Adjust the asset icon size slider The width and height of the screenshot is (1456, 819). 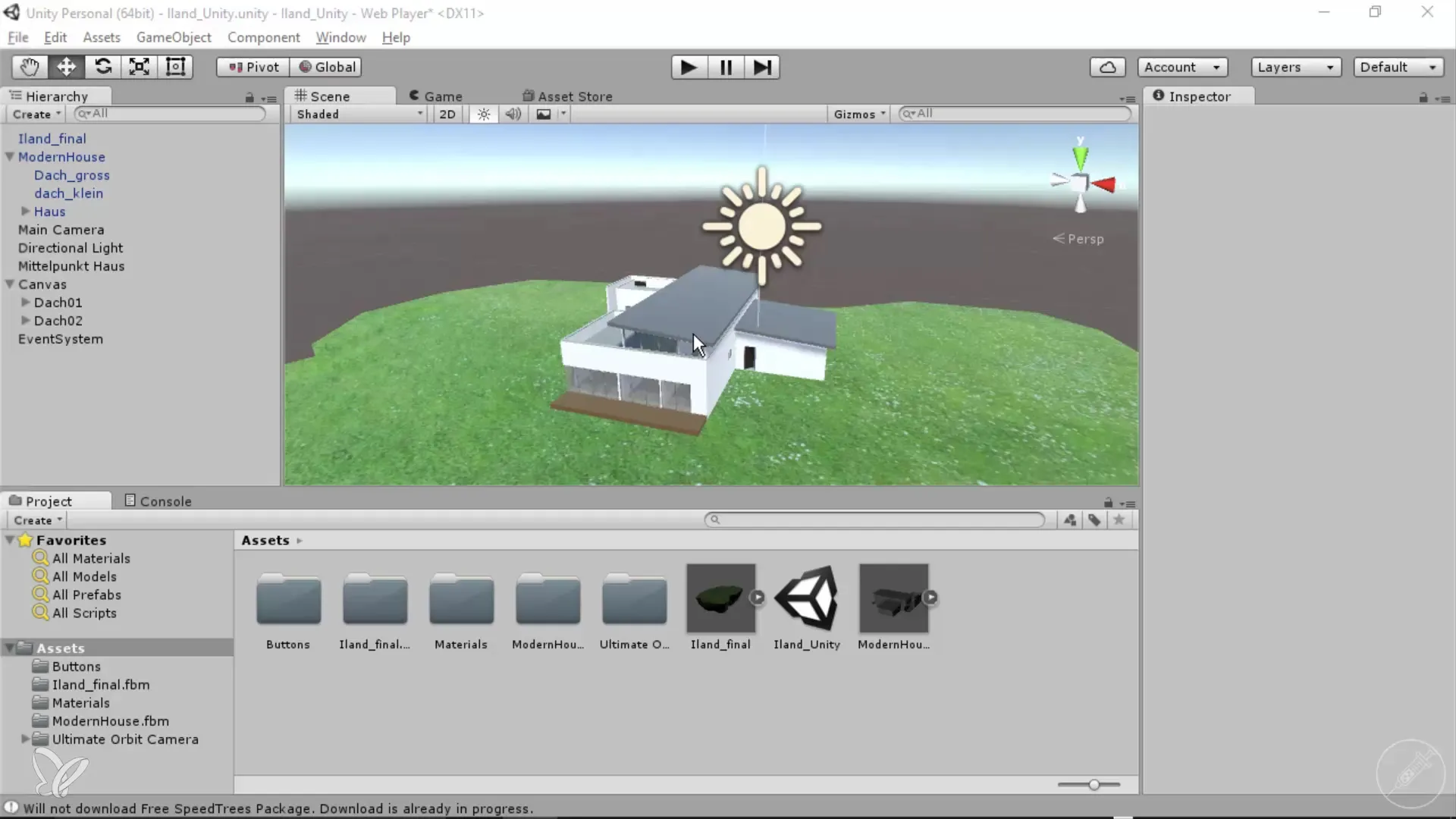click(1094, 785)
